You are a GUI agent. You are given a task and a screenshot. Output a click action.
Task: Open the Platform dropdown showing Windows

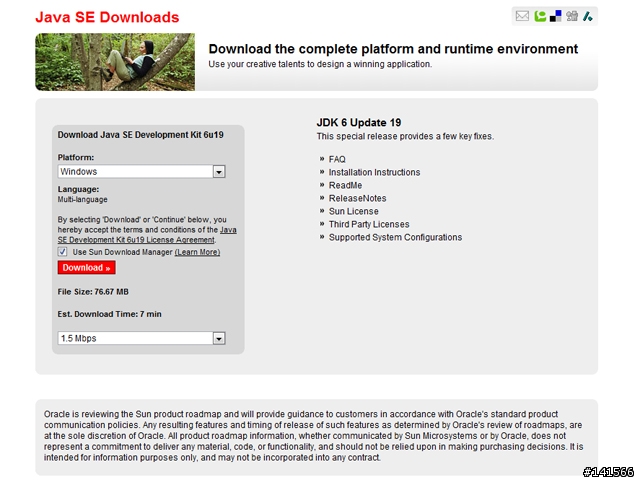click(141, 171)
